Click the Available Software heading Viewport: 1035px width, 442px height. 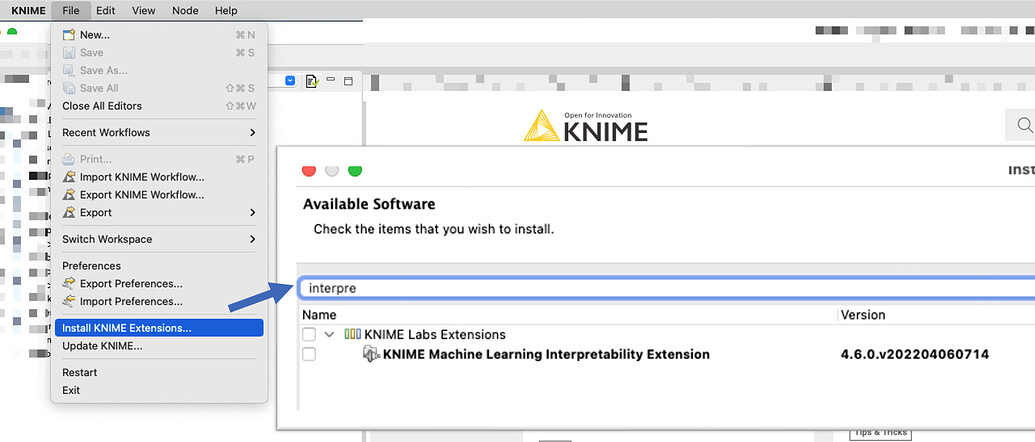369,205
